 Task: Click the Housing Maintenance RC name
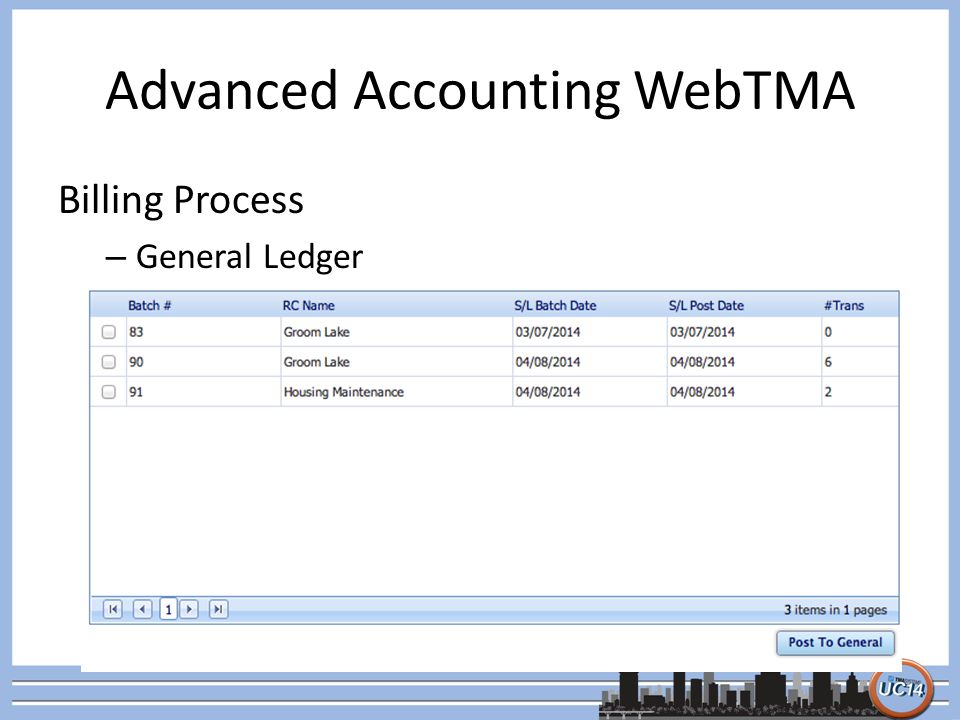(343, 392)
